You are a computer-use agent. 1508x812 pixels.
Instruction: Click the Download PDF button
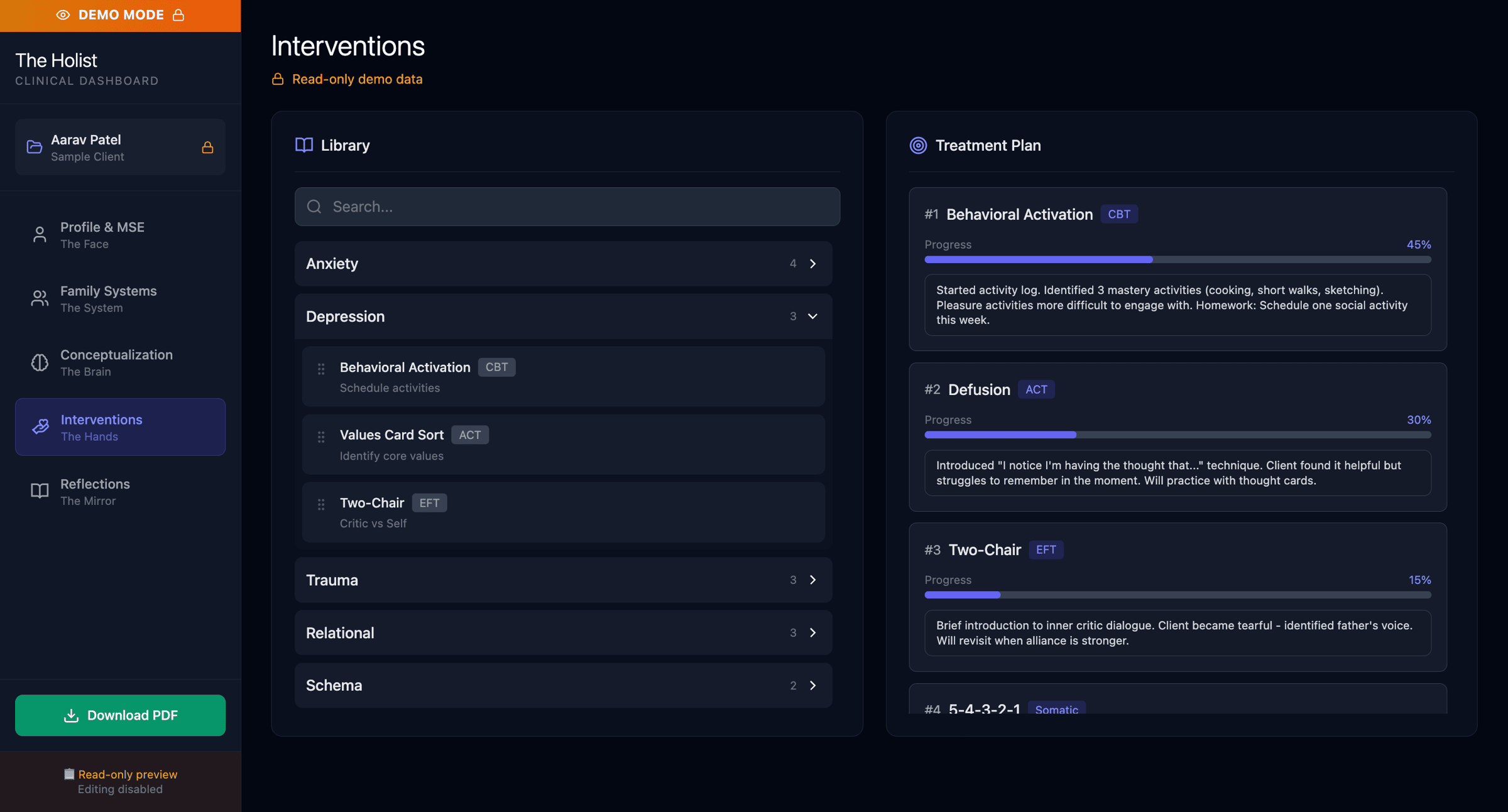120,715
